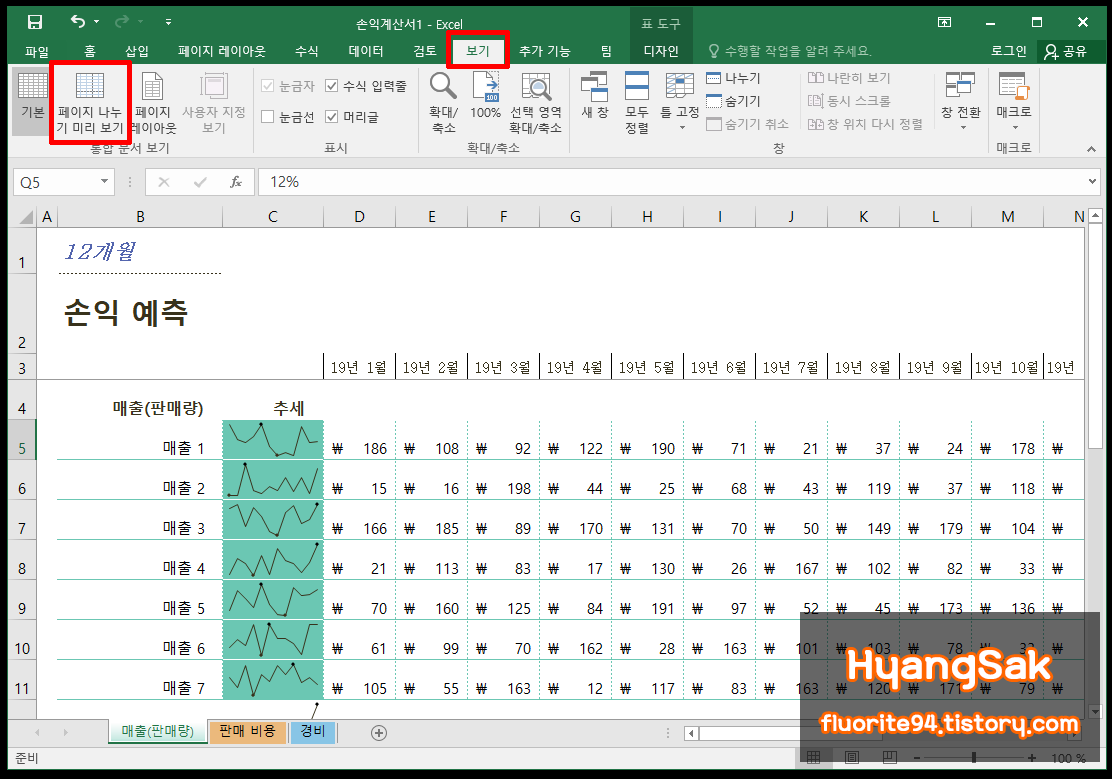Open the 팀 ribbon tab
The image size is (1112, 779).
606,51
